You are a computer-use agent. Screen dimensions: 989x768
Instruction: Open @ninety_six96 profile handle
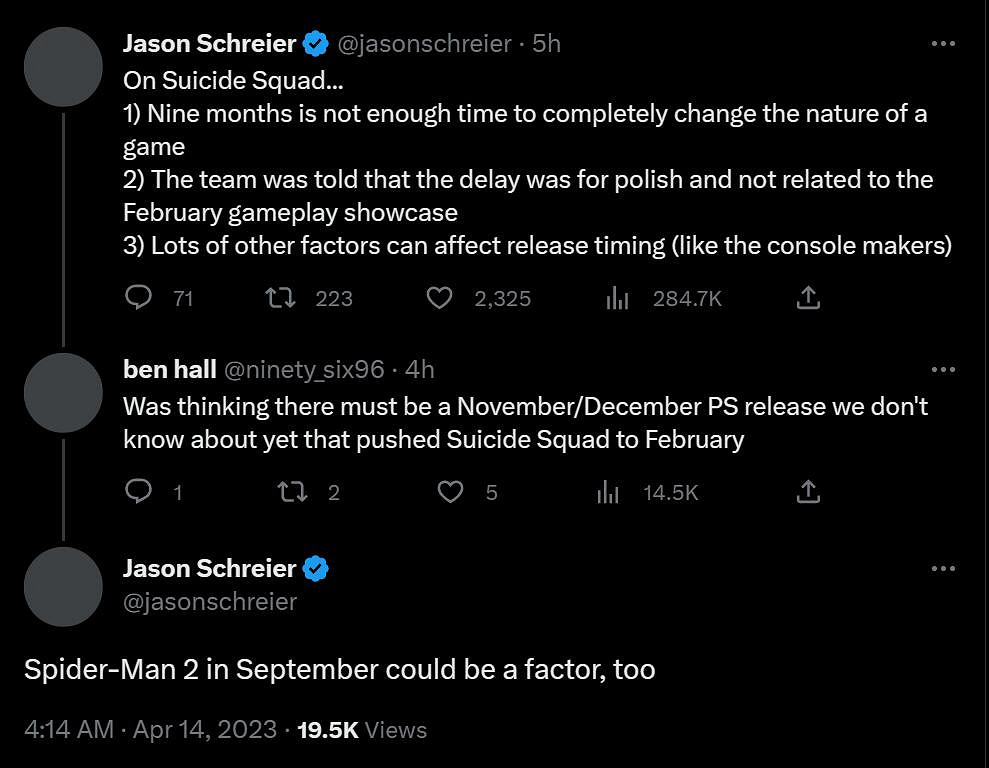click(x=304, y=370)
